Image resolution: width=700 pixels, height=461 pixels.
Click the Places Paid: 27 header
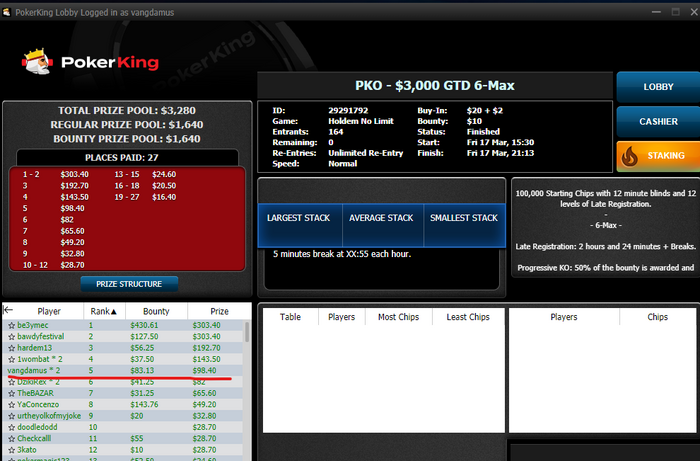pyautogui.click(x=121, y=158)
